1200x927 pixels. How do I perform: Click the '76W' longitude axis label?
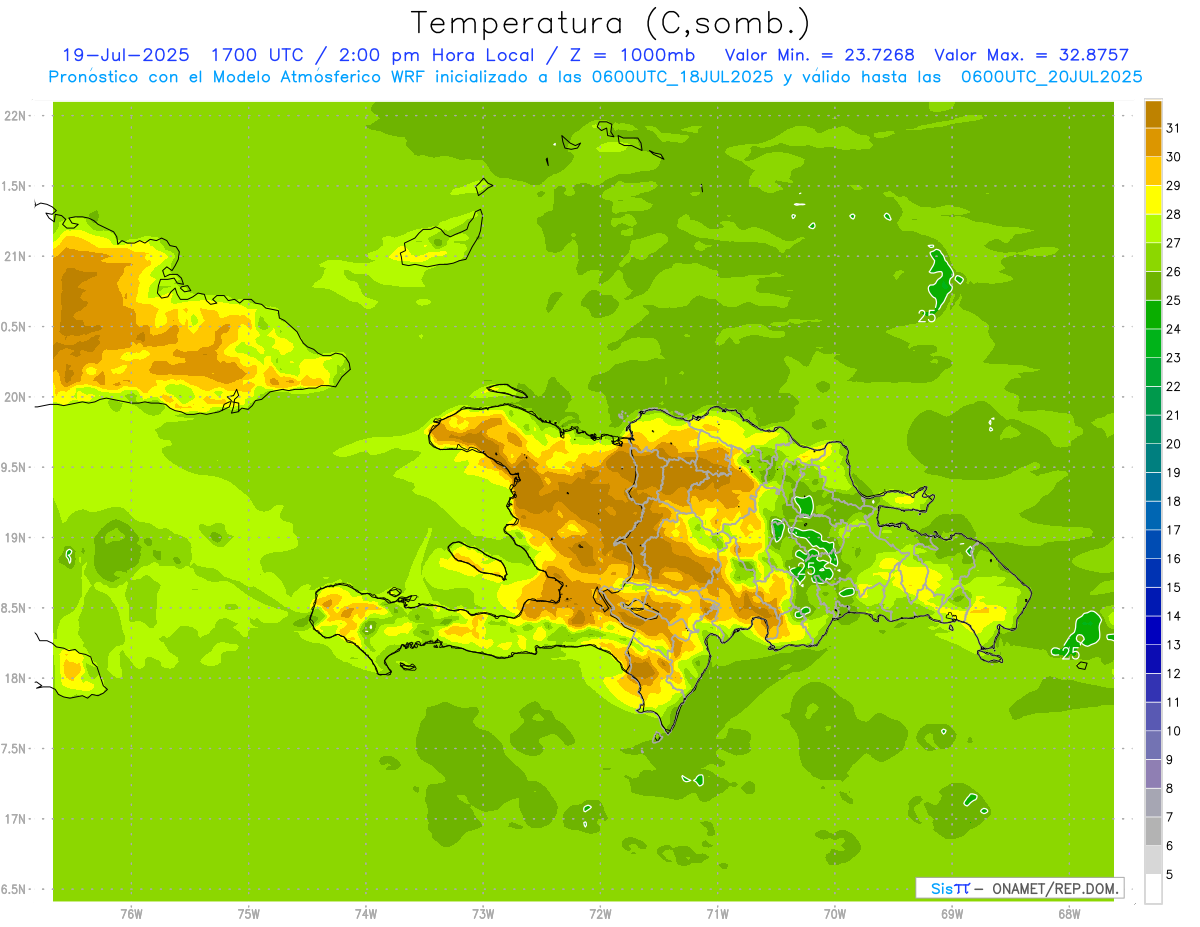click(131, 914)
